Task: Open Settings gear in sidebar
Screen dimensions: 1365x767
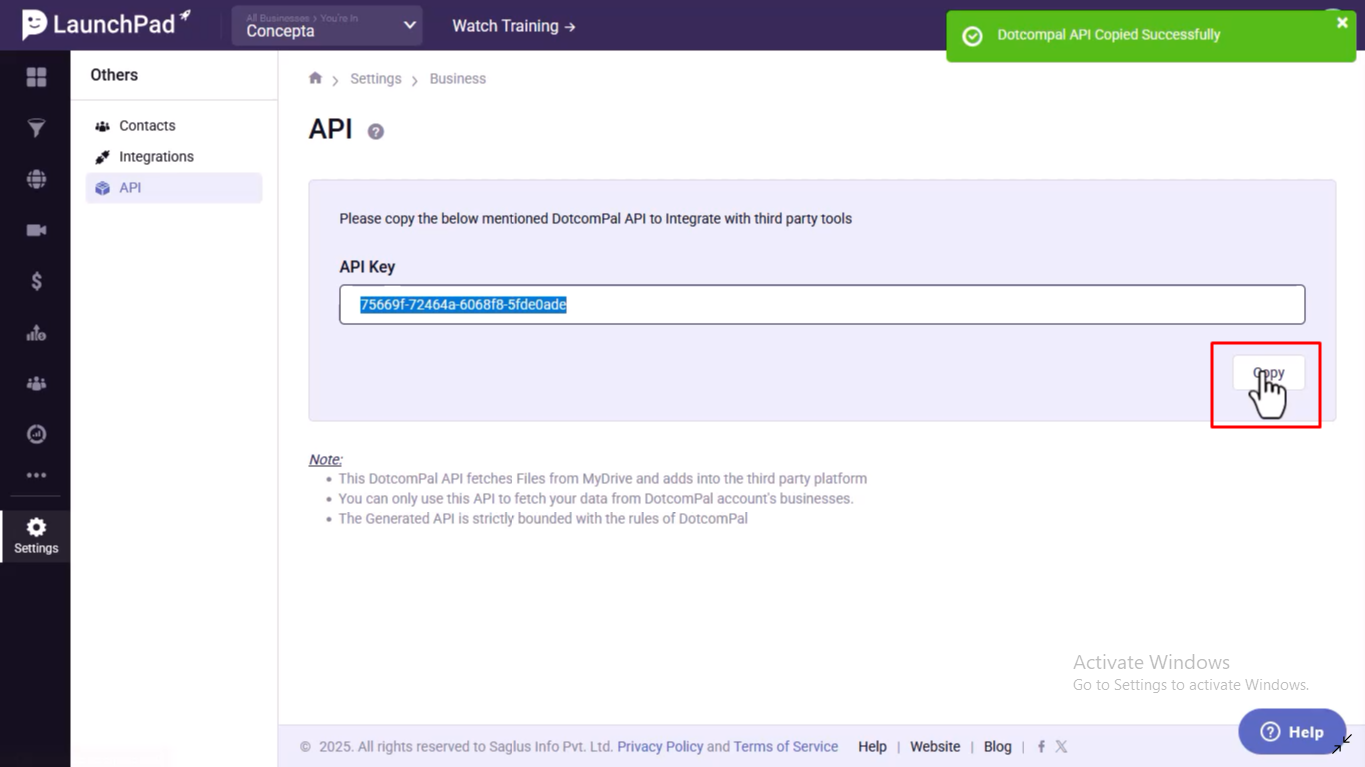Action: coord(36,536)
